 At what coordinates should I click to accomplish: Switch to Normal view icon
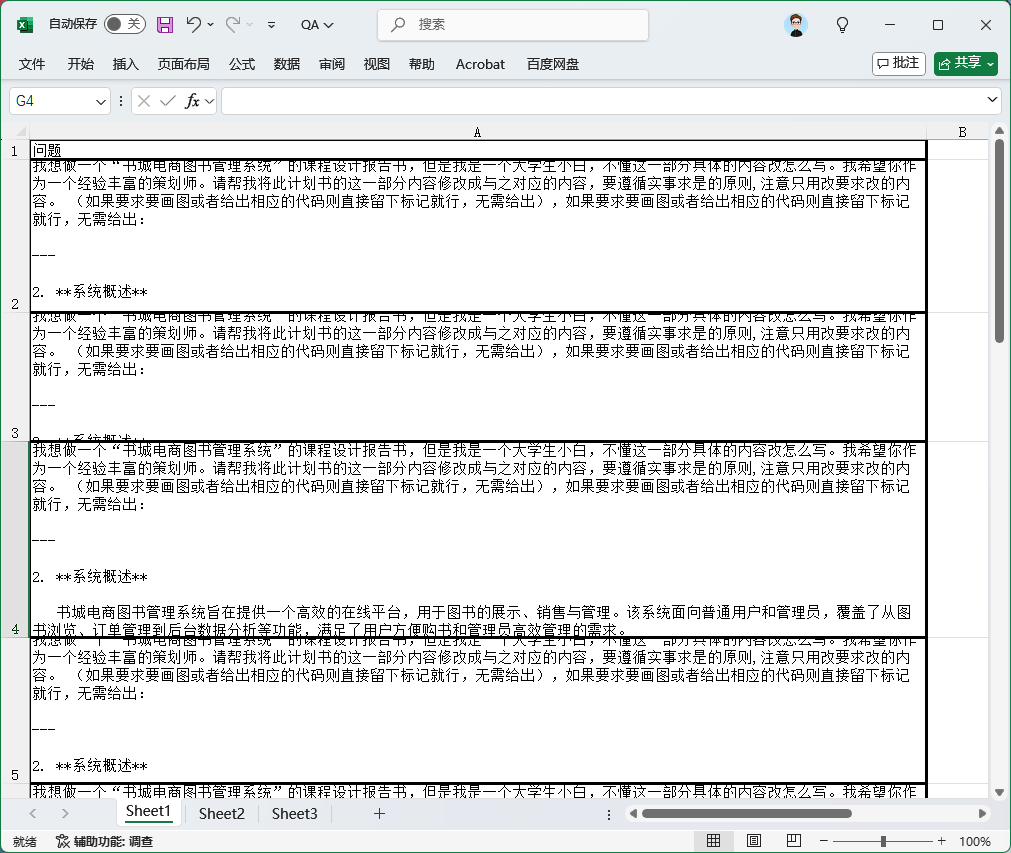pyautogui.click(x=714, y=841)
